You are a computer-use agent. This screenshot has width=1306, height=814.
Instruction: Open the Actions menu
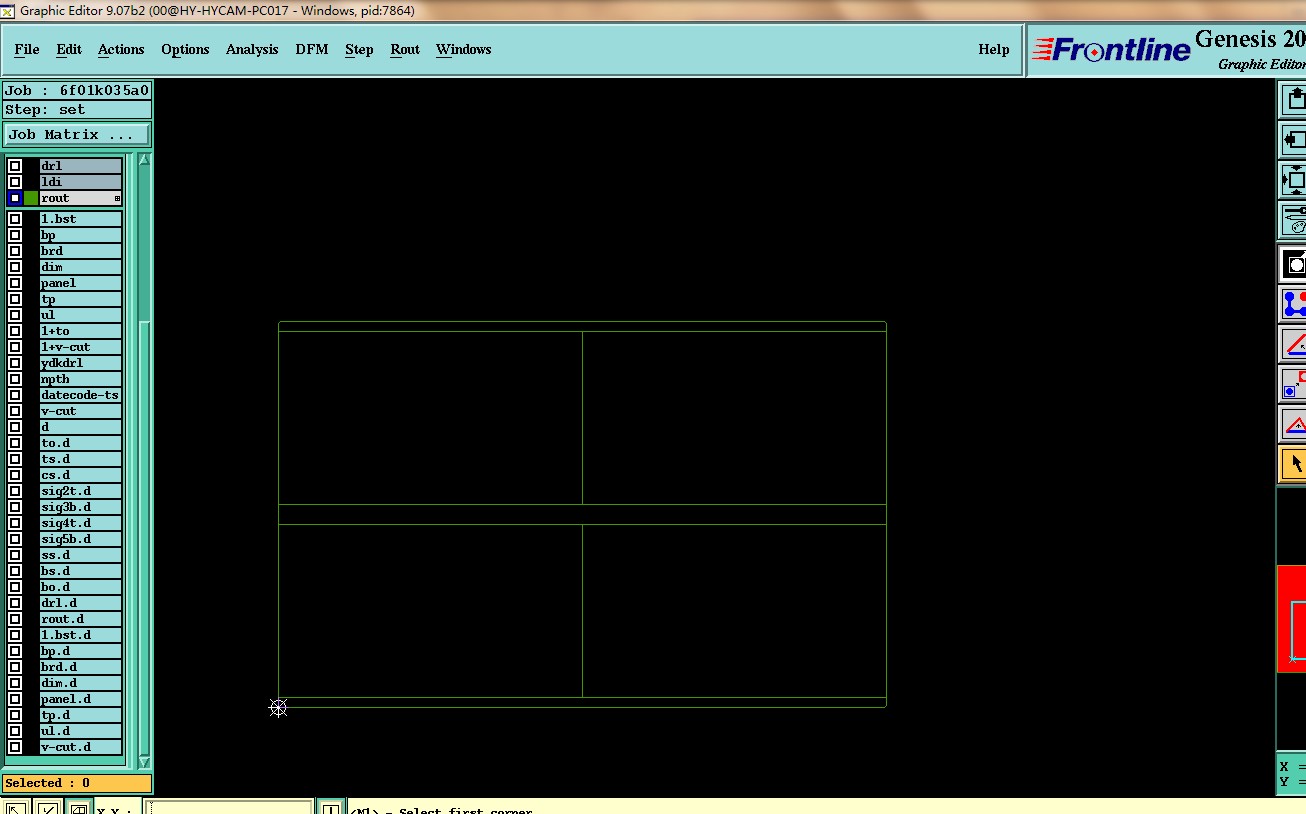[x=121, y=49]
